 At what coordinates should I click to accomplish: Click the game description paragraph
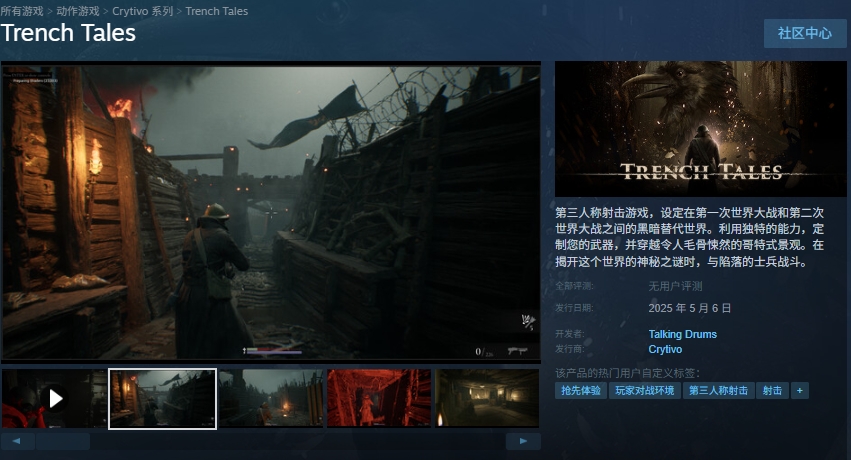pos(689,237)
